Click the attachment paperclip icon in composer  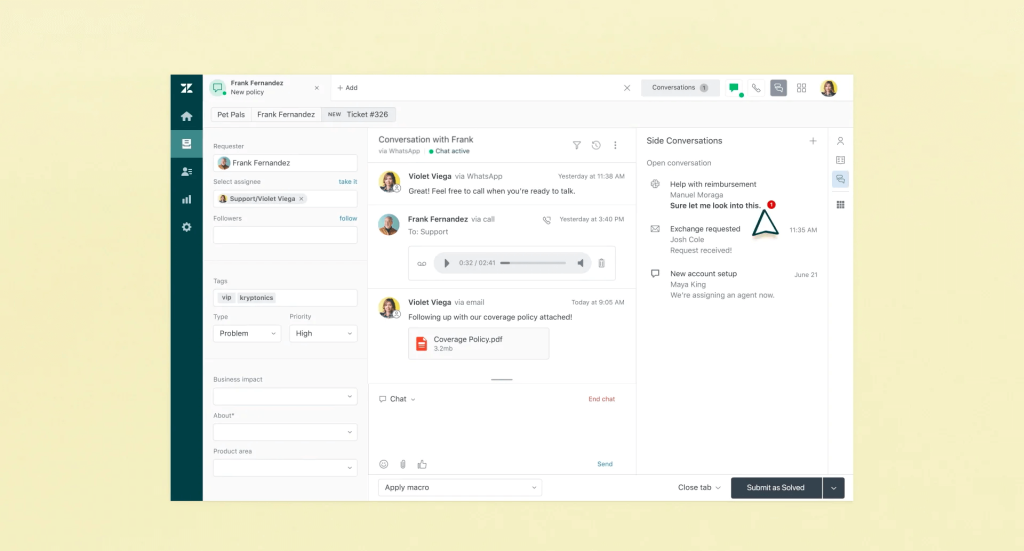(403, 464)
